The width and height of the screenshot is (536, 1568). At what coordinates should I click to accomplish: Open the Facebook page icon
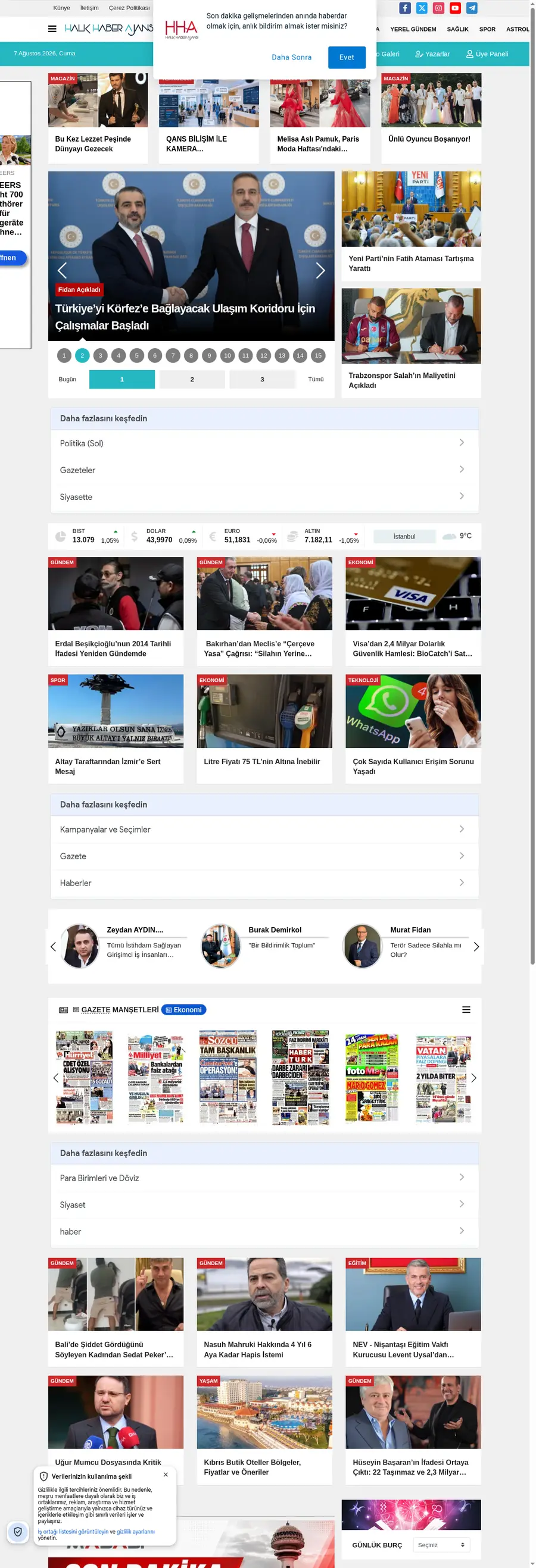click(405, 8)
